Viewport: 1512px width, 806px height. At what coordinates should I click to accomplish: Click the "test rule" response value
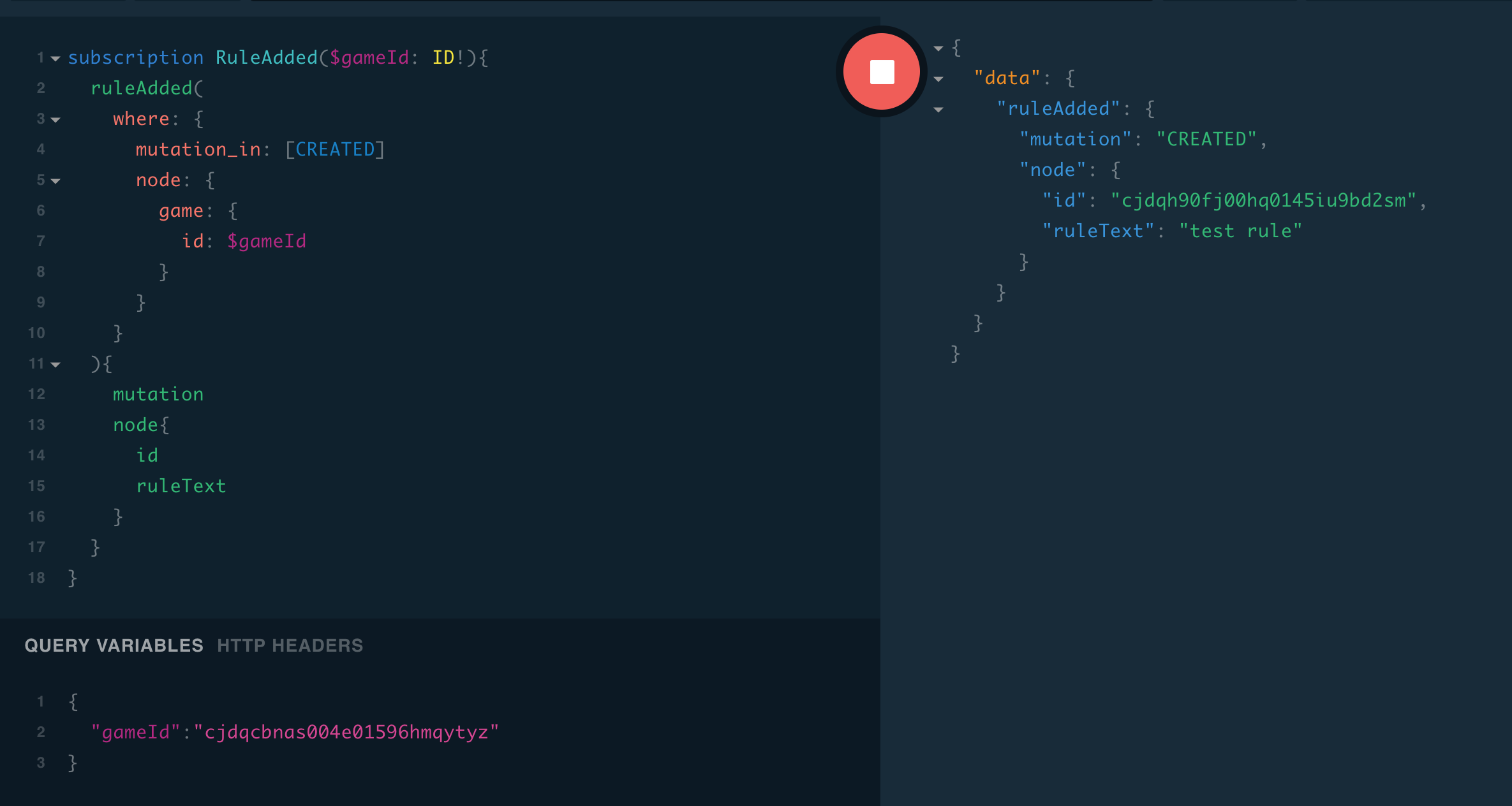click(1240, 231)
